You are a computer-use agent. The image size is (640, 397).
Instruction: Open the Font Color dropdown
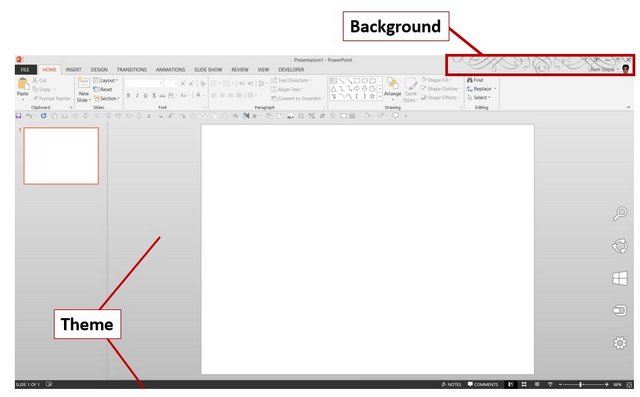(x=199, y=95)
